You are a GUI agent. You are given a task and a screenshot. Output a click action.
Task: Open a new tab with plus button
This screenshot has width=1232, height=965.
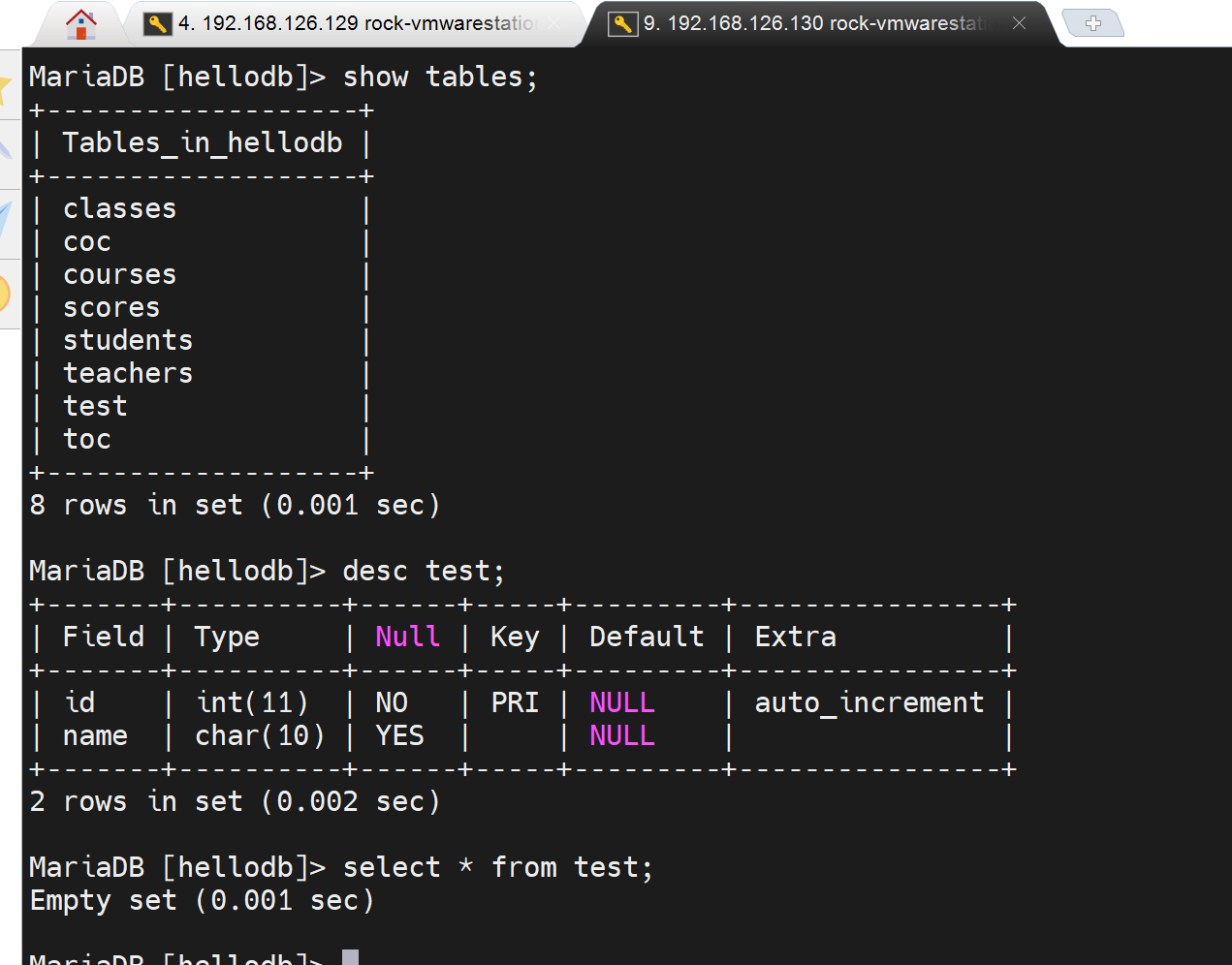[x=1092, y=23]
